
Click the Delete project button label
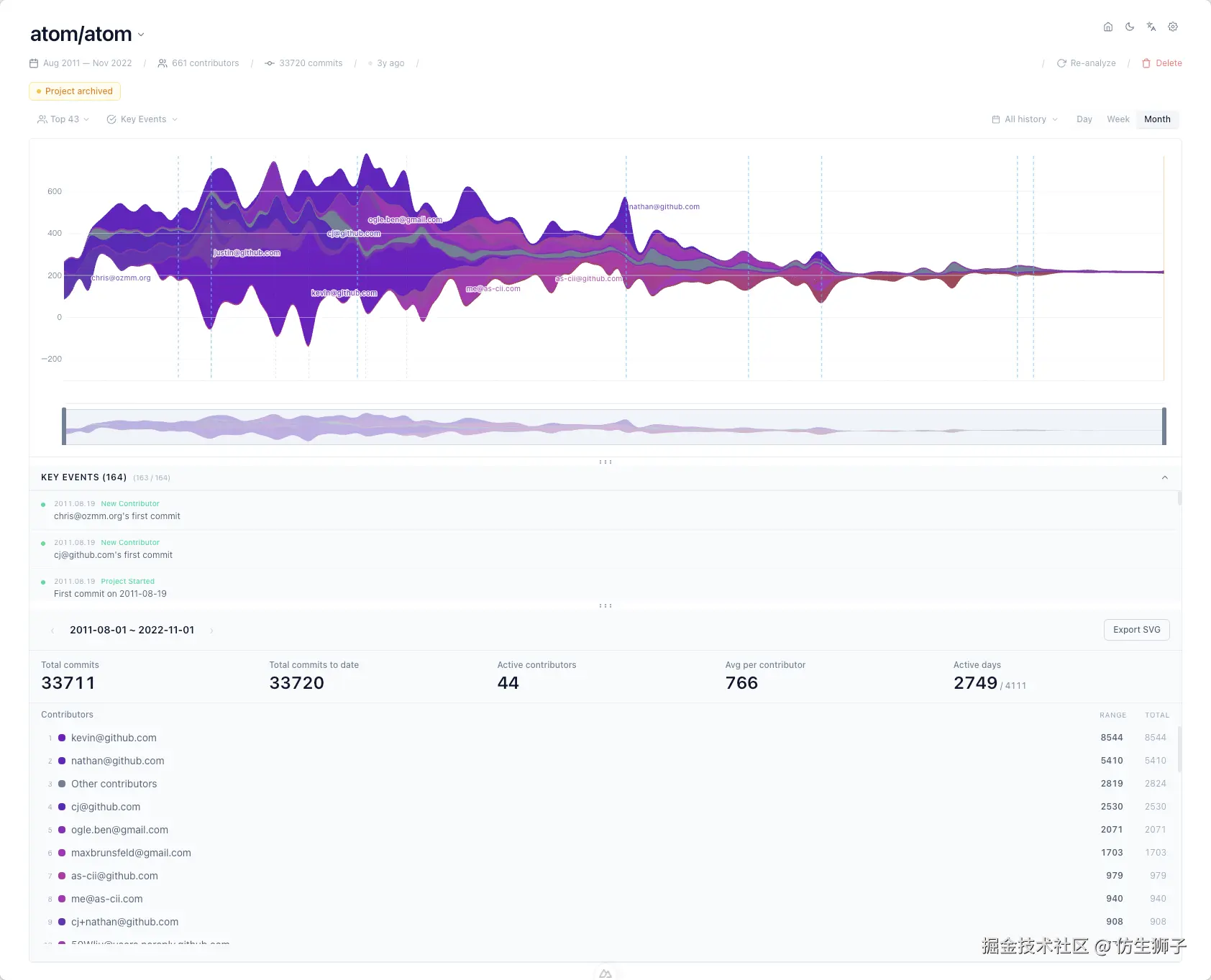(1169, 63)
